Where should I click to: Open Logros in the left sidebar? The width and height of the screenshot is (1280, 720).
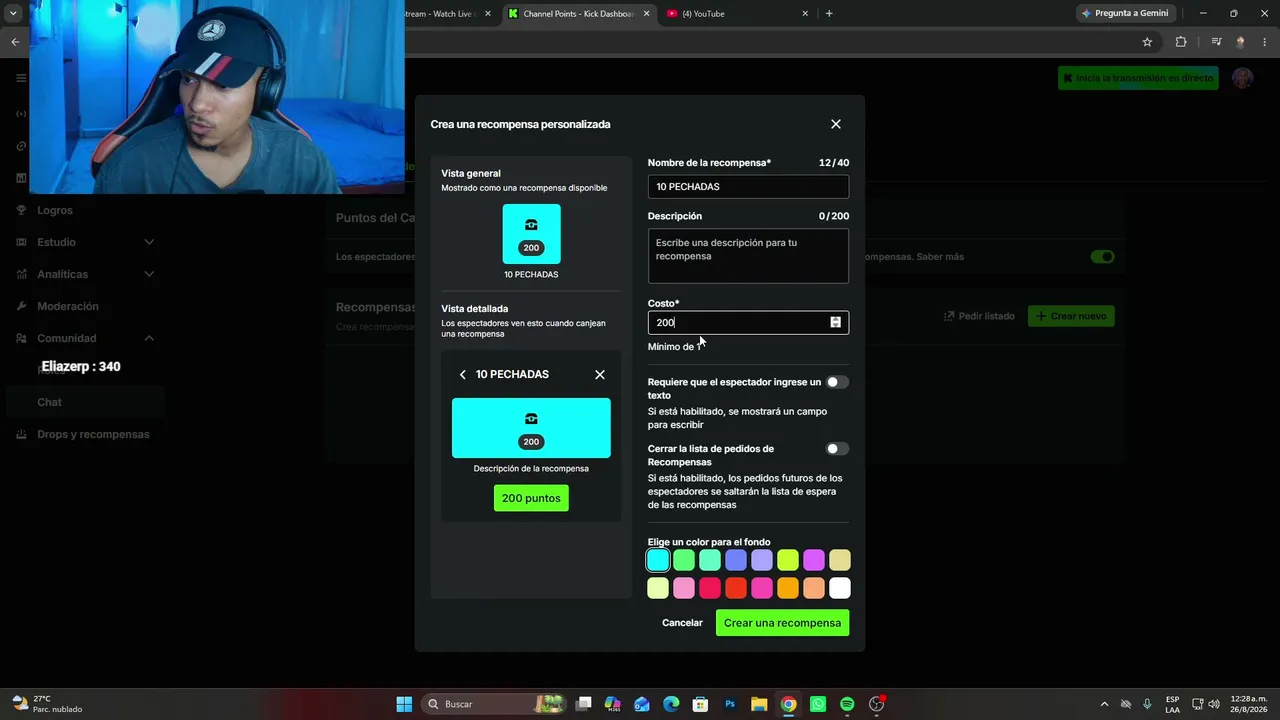pos(55,210)
